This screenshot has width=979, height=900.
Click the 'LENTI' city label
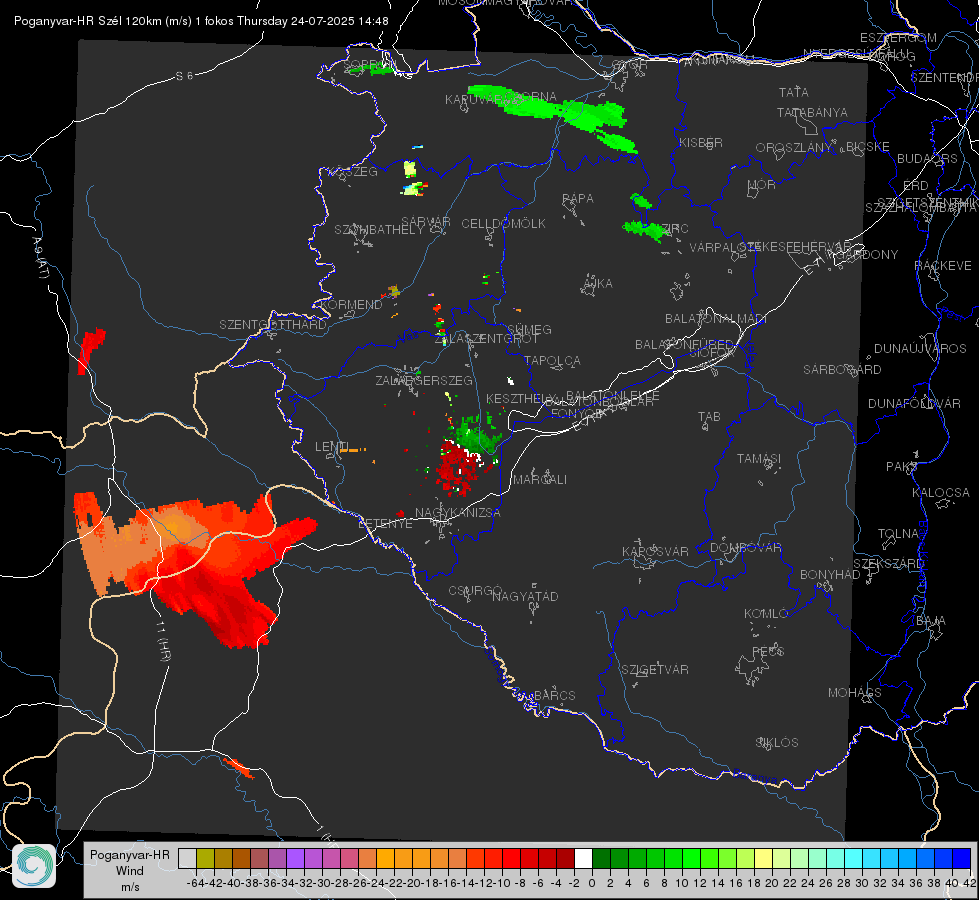tap(332, 447)
